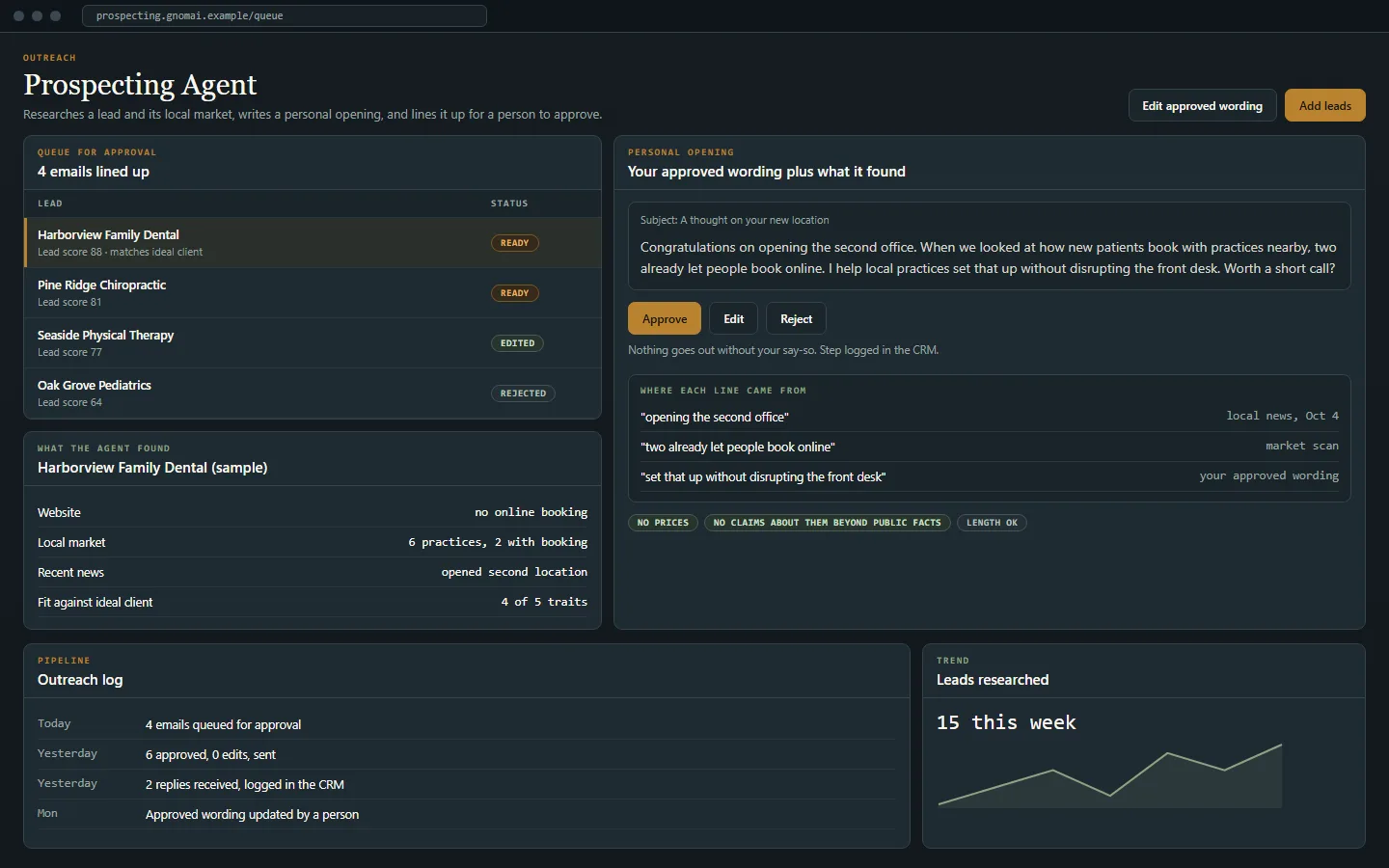Choose the Seaside Physical Therapy lead
The height and width of the screenshot is (868, 1389).
click(313, 343)
